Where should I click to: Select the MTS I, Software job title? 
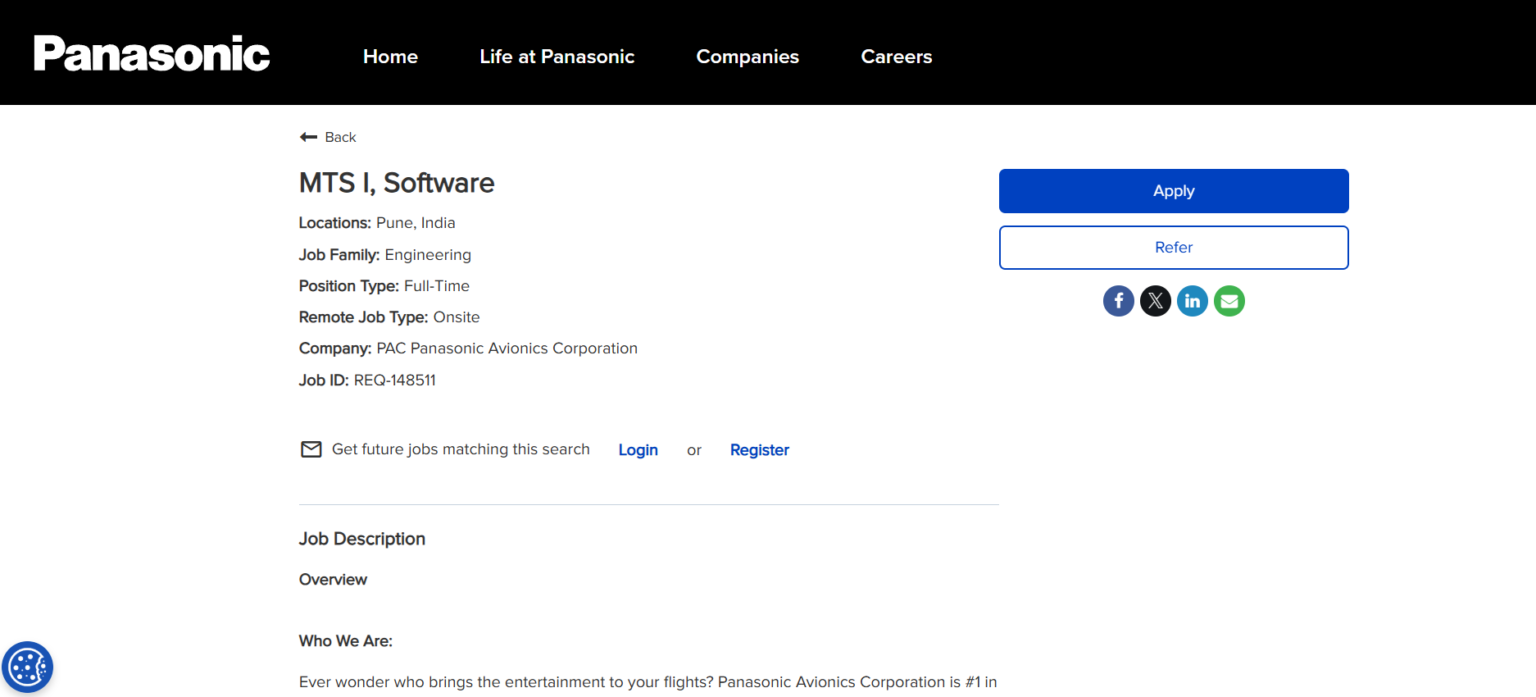coord(396,183)
